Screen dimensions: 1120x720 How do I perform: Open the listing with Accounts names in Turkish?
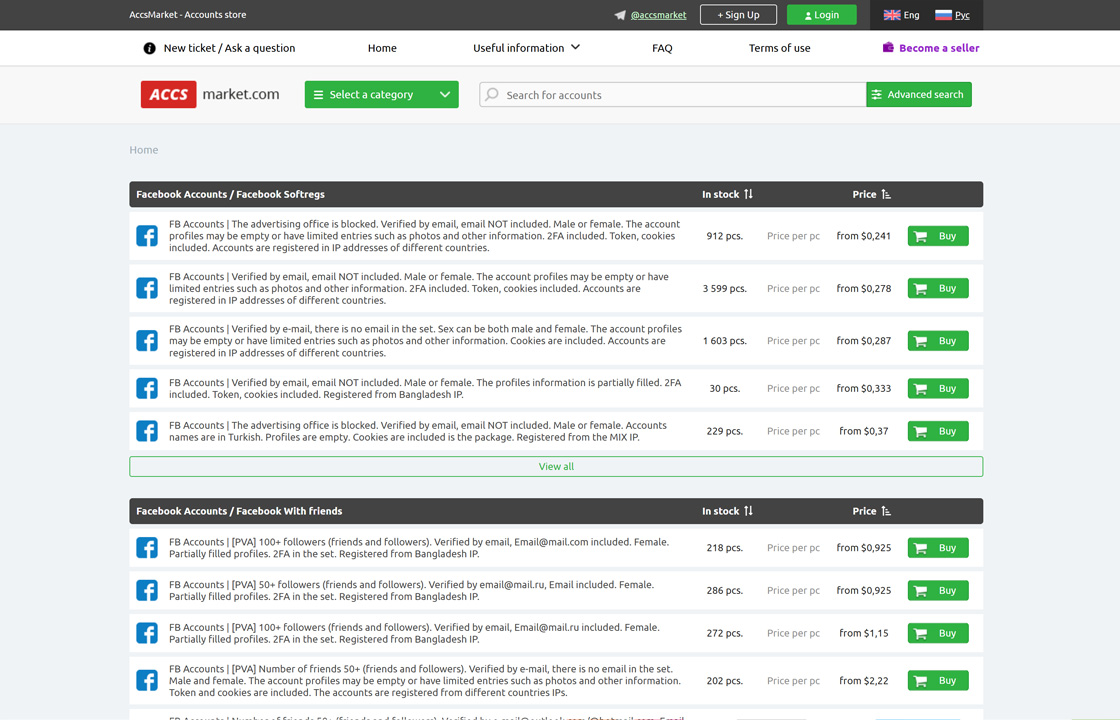[418, 431]
